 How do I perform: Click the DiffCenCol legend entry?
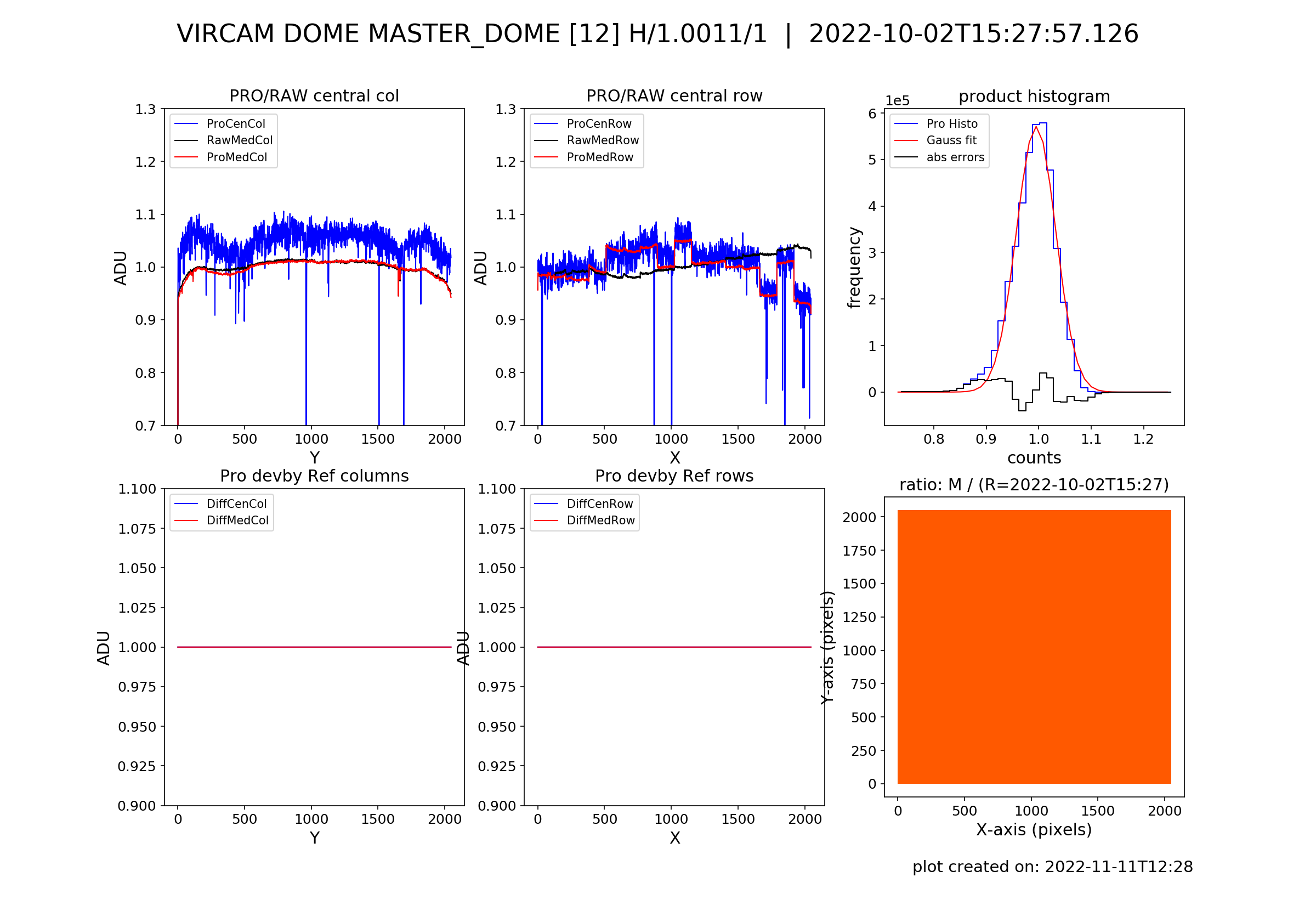pos(236,504)
